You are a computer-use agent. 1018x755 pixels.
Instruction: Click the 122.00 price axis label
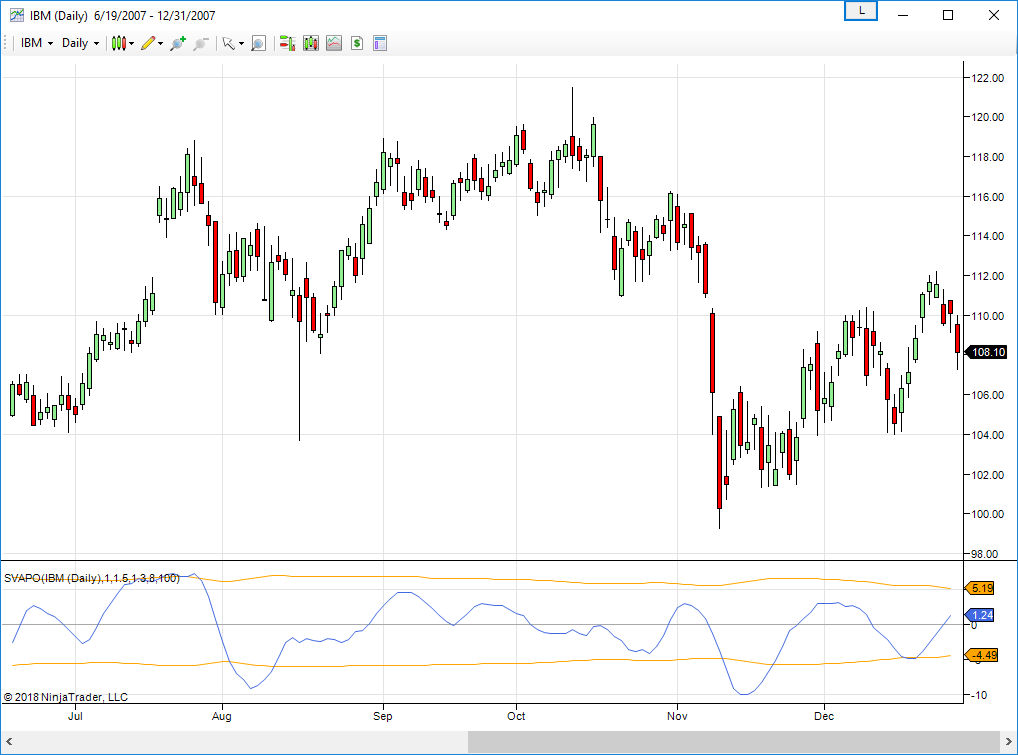(987, 78)
